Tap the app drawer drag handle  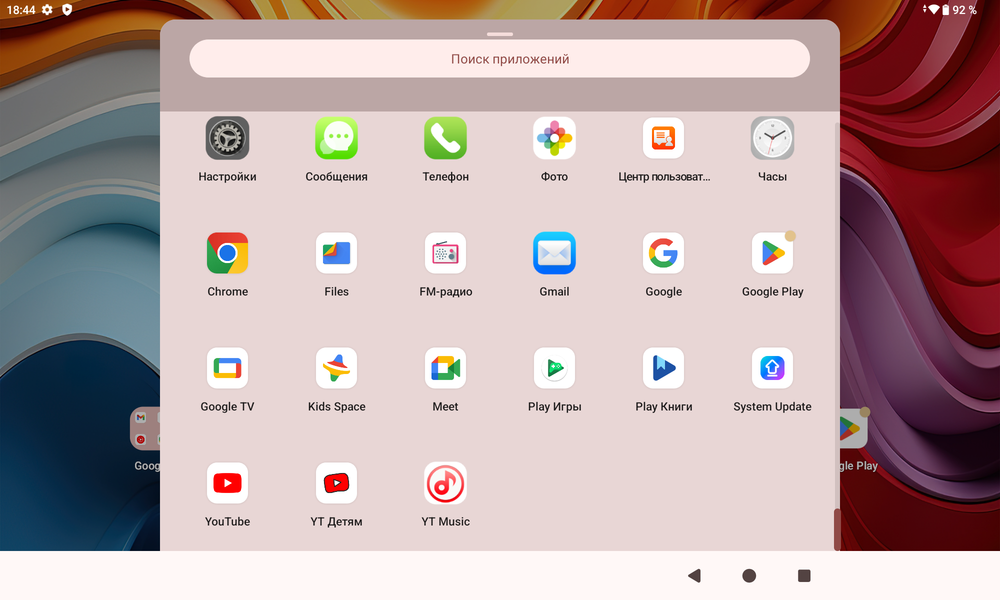pyautogui.click(x=499, y=34)
